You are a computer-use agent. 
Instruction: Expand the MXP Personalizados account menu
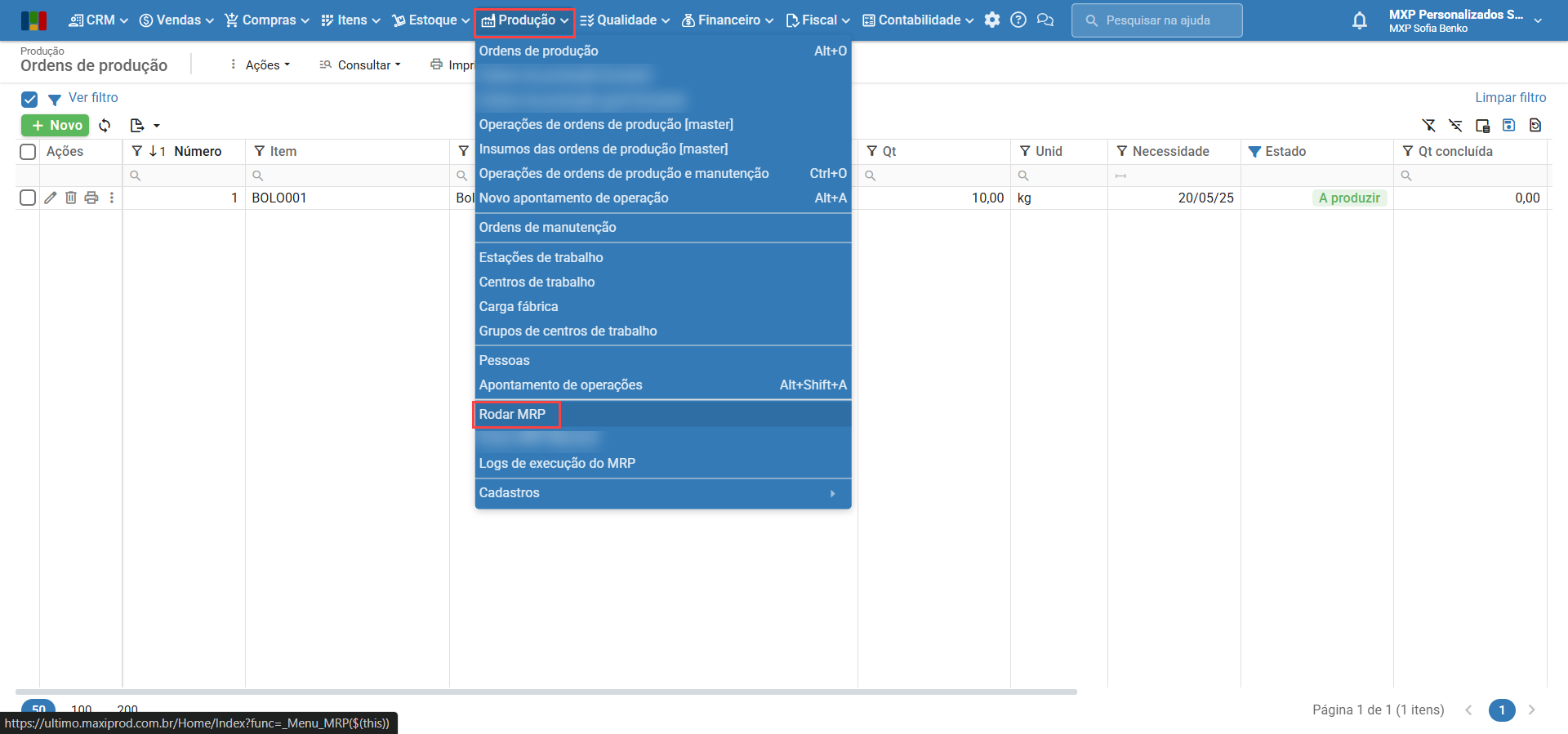(x=1465, y=20)
